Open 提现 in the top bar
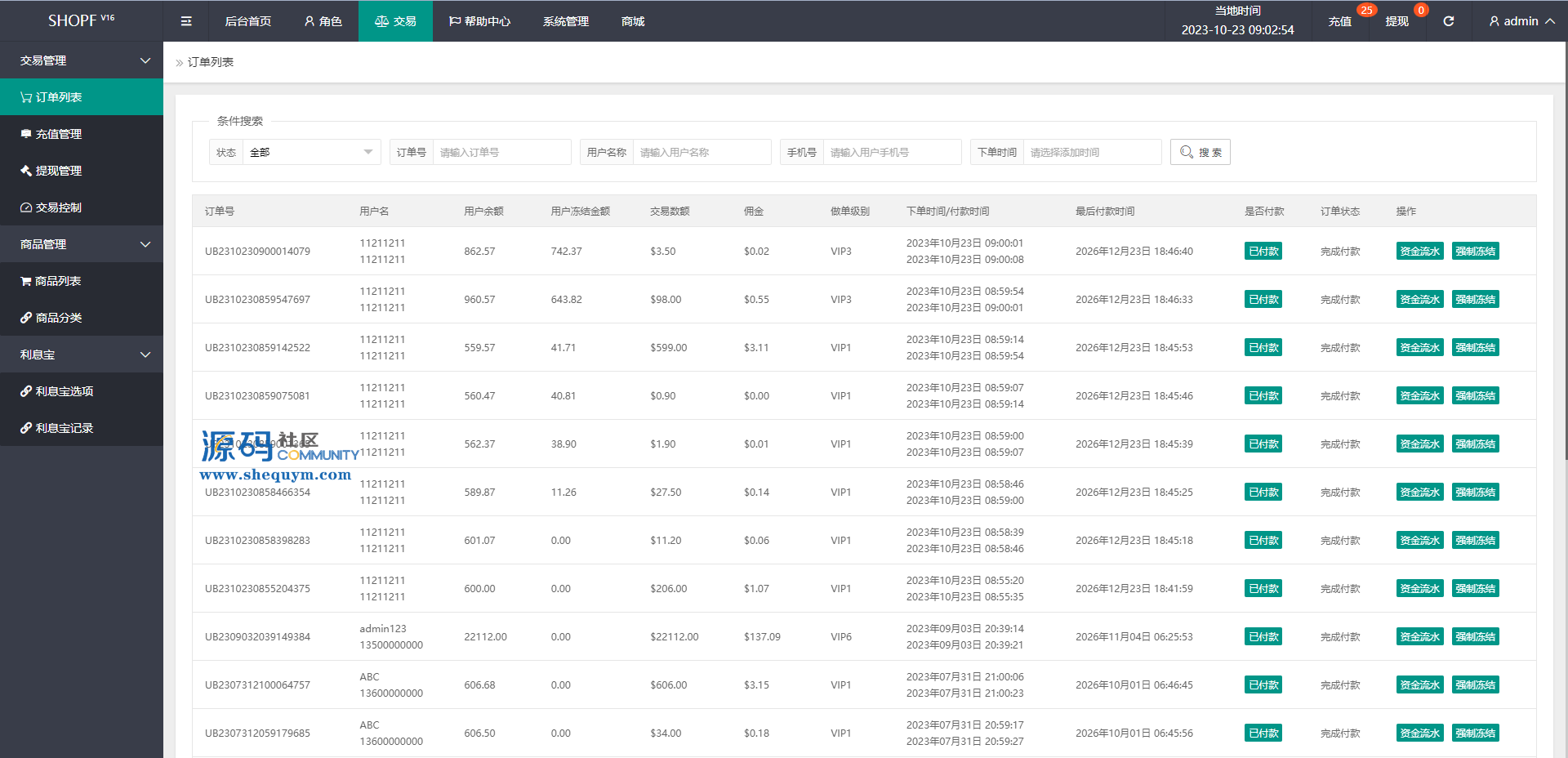The height and width of the screenshot is (758, 1568). (x=1396, y=21)
